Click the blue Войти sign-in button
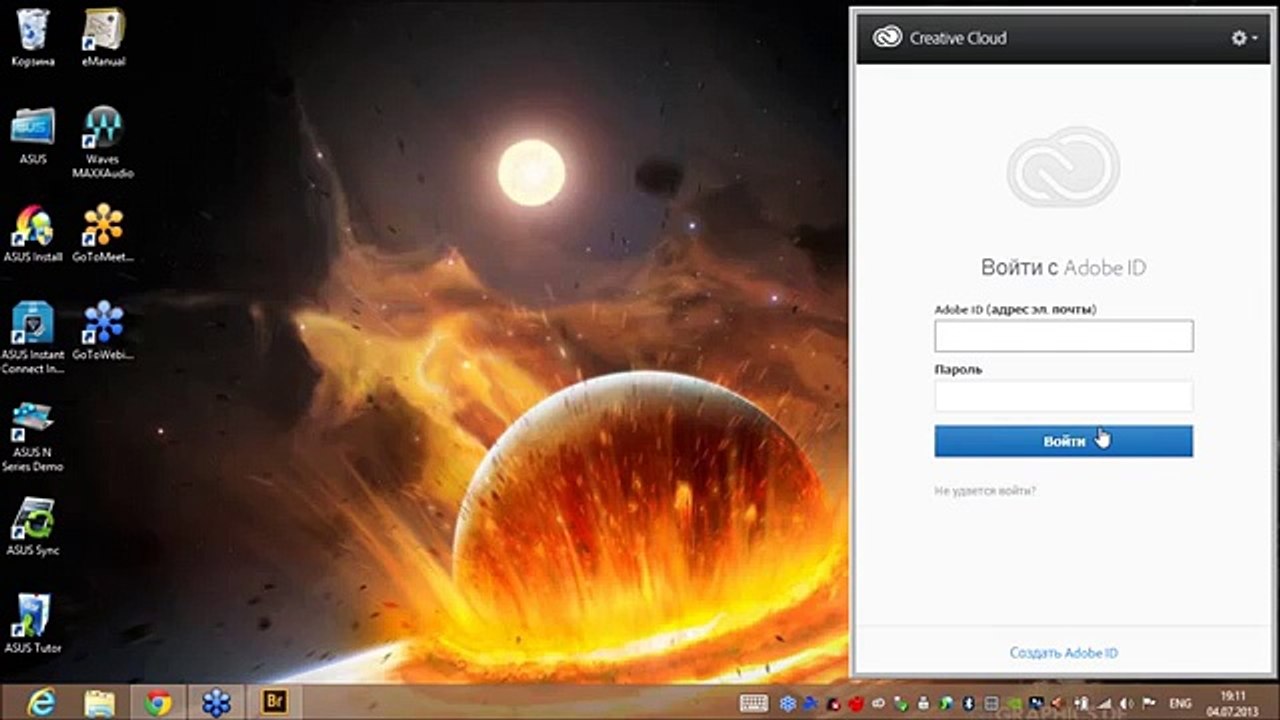 (1063, 441)
